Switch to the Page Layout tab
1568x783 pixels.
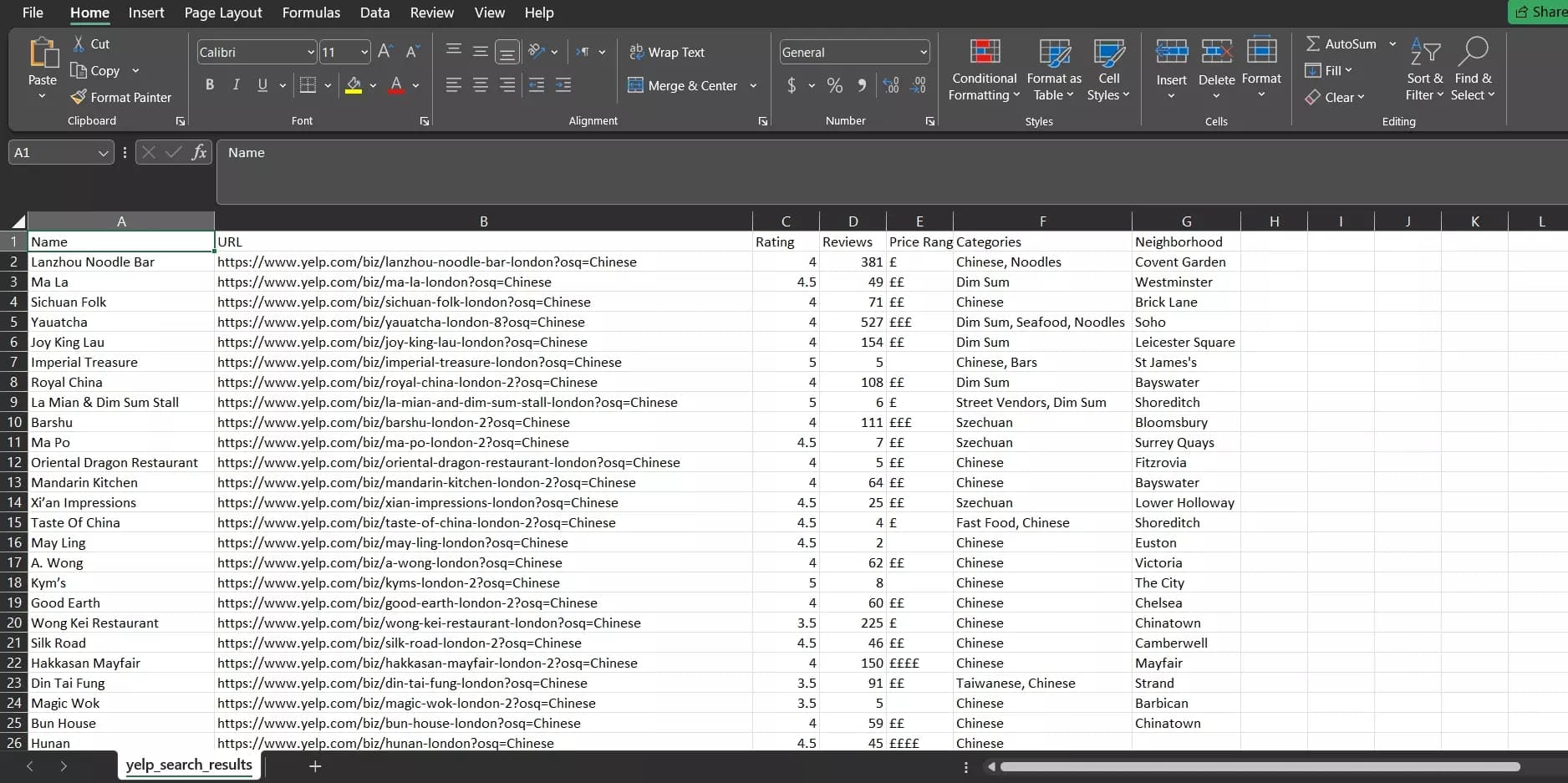point(223,13)
